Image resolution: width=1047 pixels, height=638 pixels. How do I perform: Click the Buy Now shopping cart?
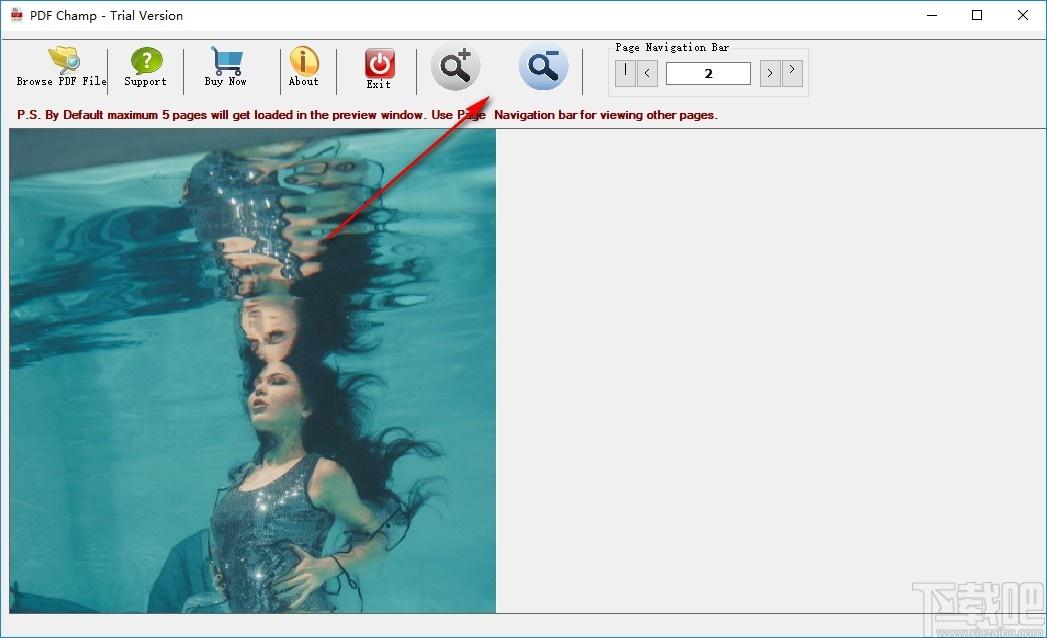coord(226,67)
